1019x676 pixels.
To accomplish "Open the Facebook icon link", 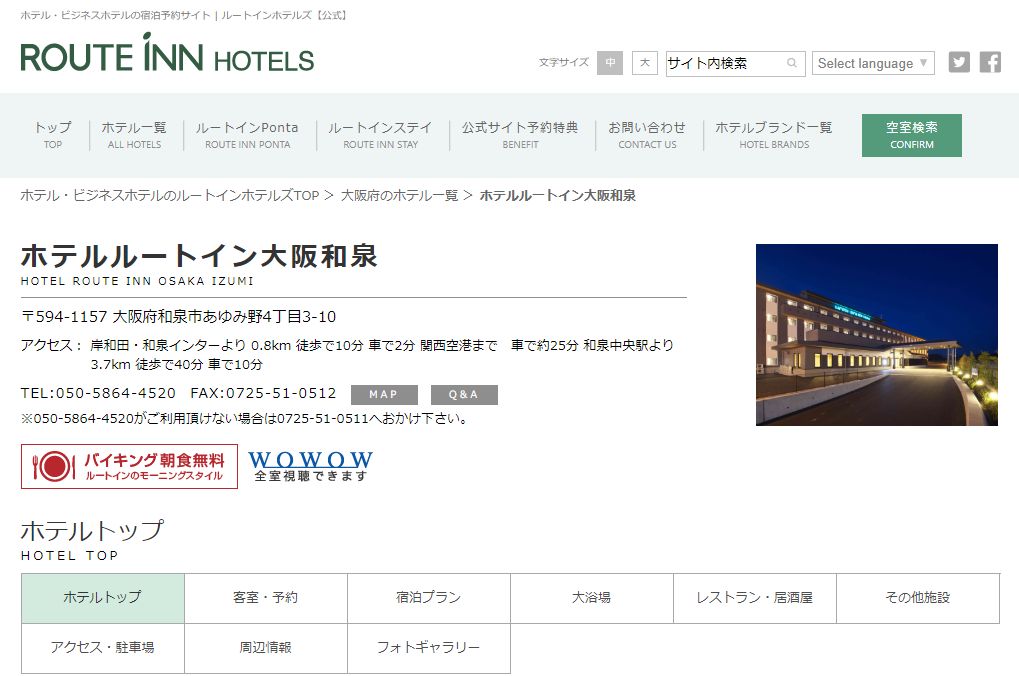I will pyautogui.click(x=990, y=62).
